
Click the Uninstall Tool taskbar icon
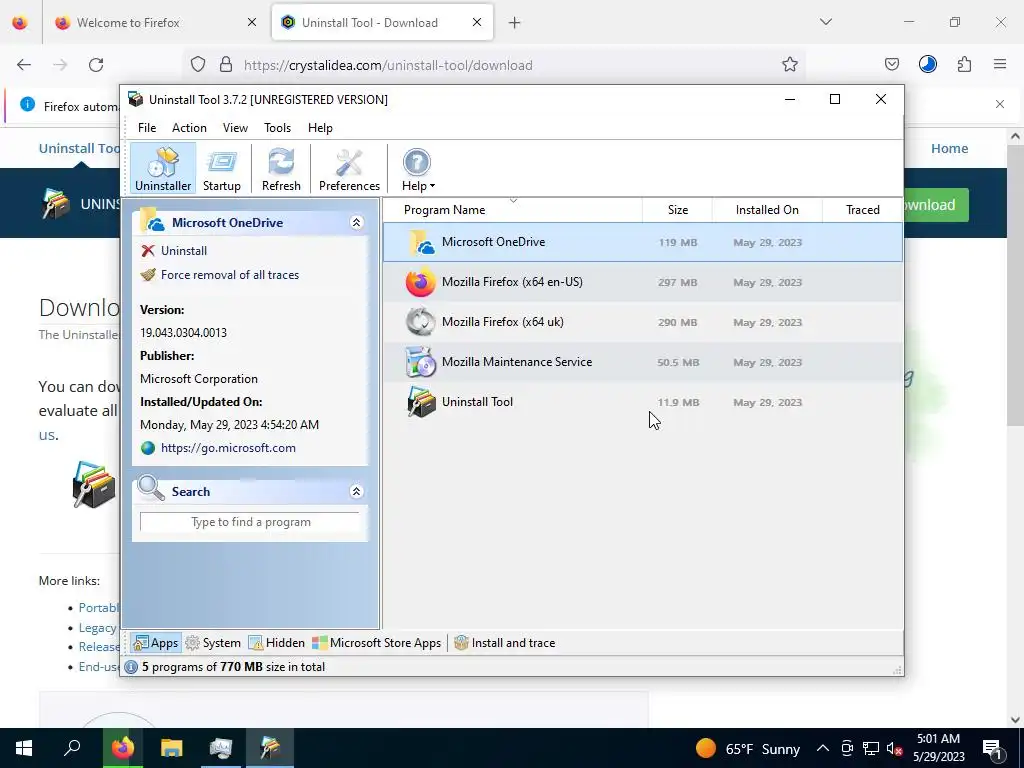270,748
